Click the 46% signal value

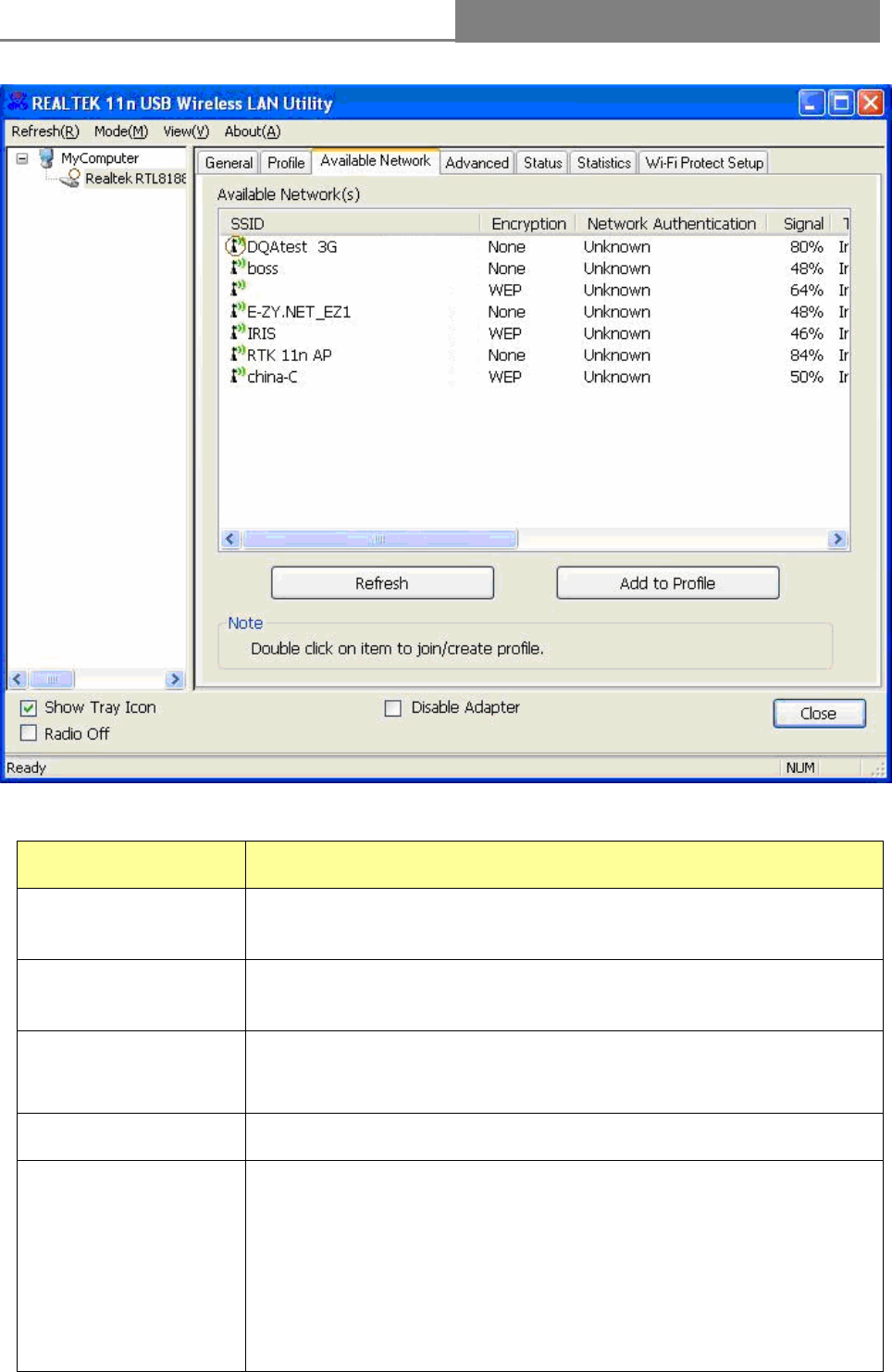(x=806, y=333)
